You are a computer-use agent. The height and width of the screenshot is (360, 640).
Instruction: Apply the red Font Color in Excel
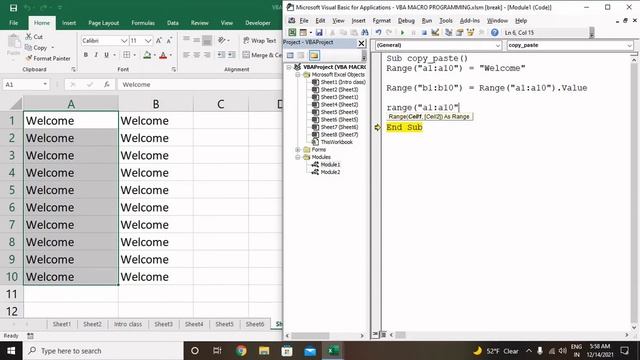point(163,55)
